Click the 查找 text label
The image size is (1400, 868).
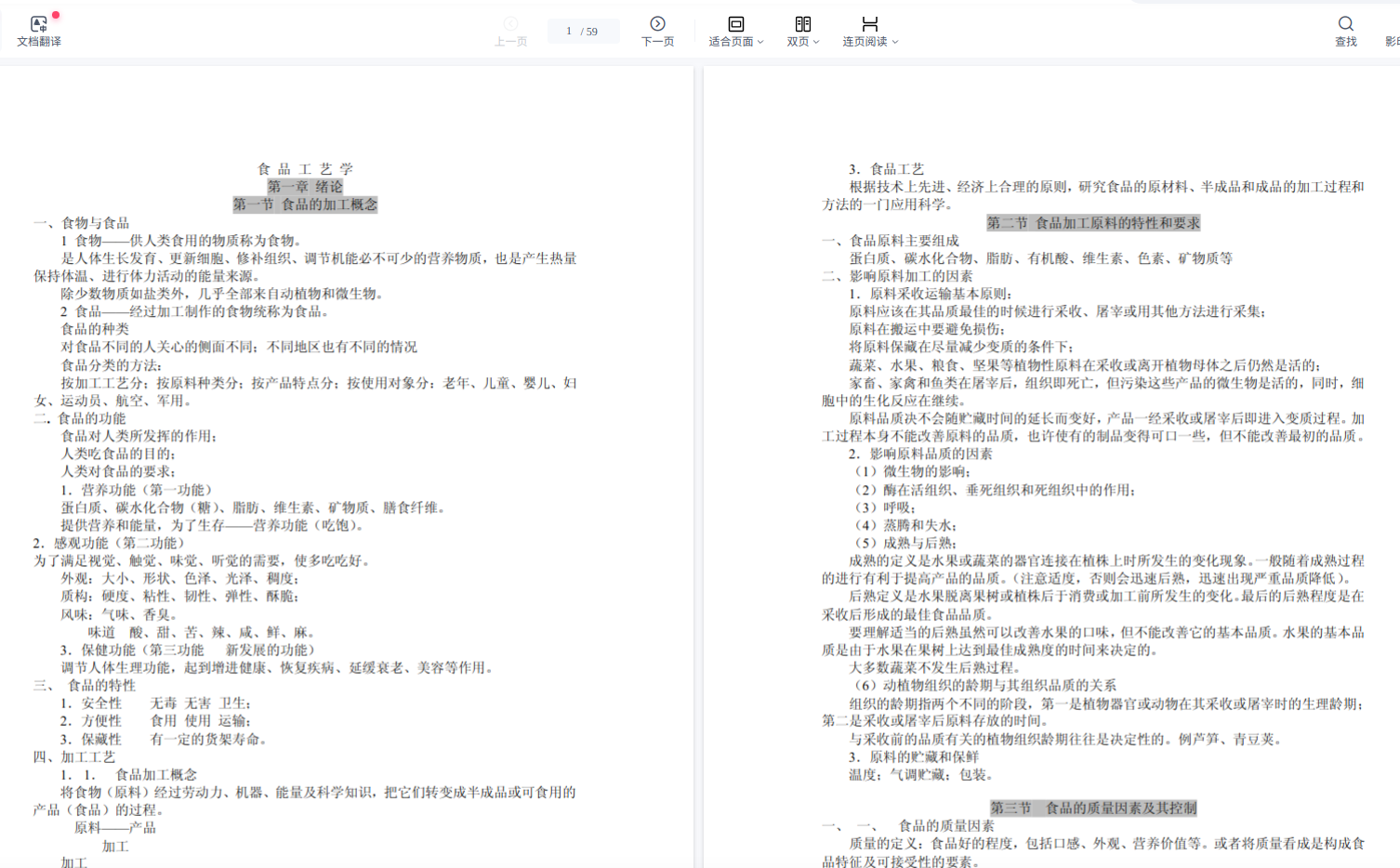click(x=1345, y=42)
